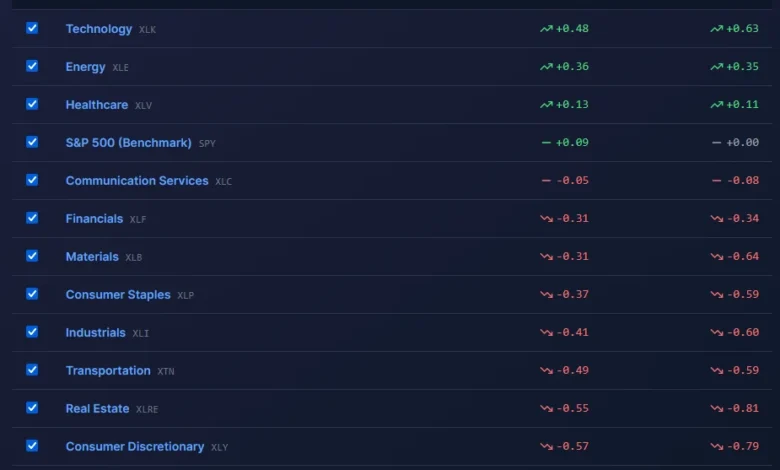Toggle the Materials XLB checkbox

tap(32, 256)
